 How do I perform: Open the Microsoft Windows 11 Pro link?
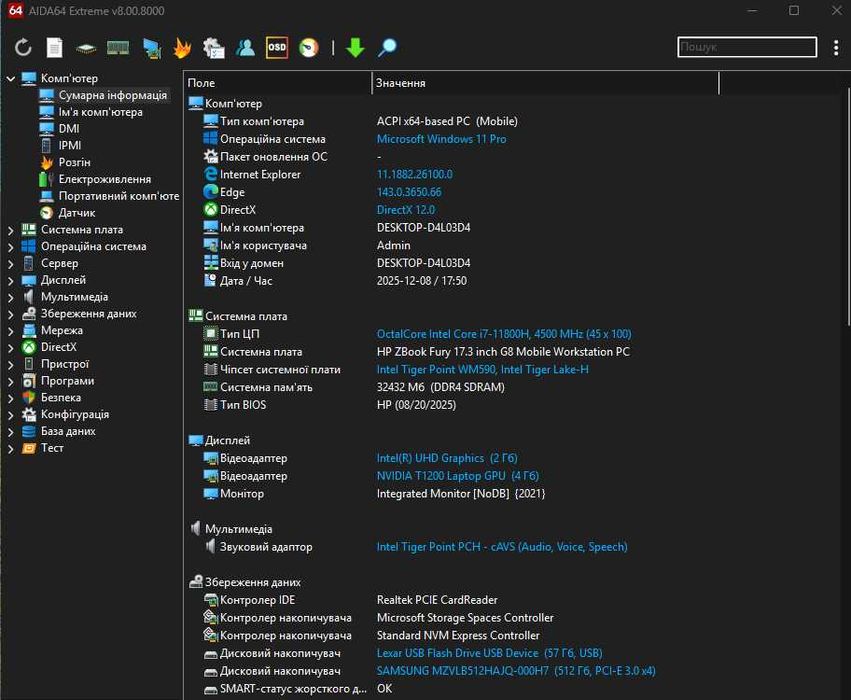tap(441, 139)
